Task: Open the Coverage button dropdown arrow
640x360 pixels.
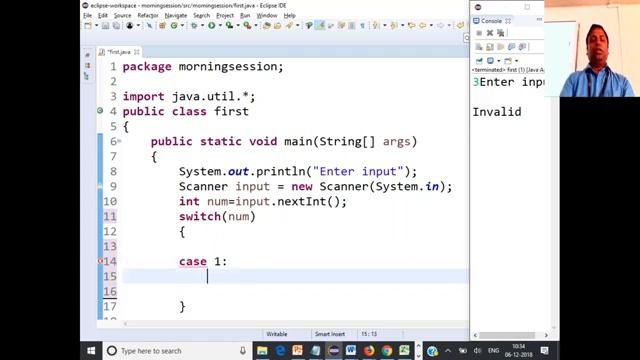Action: 238,26
